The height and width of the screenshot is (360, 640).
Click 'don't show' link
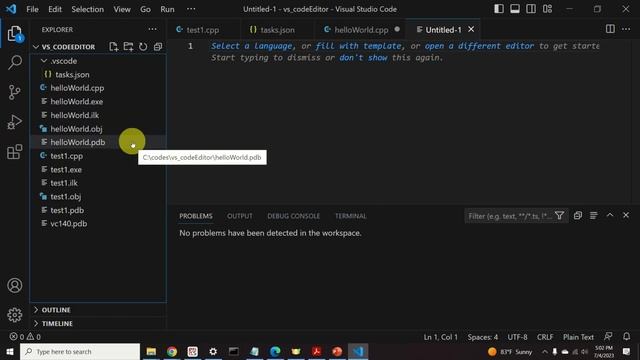(363, 58)
